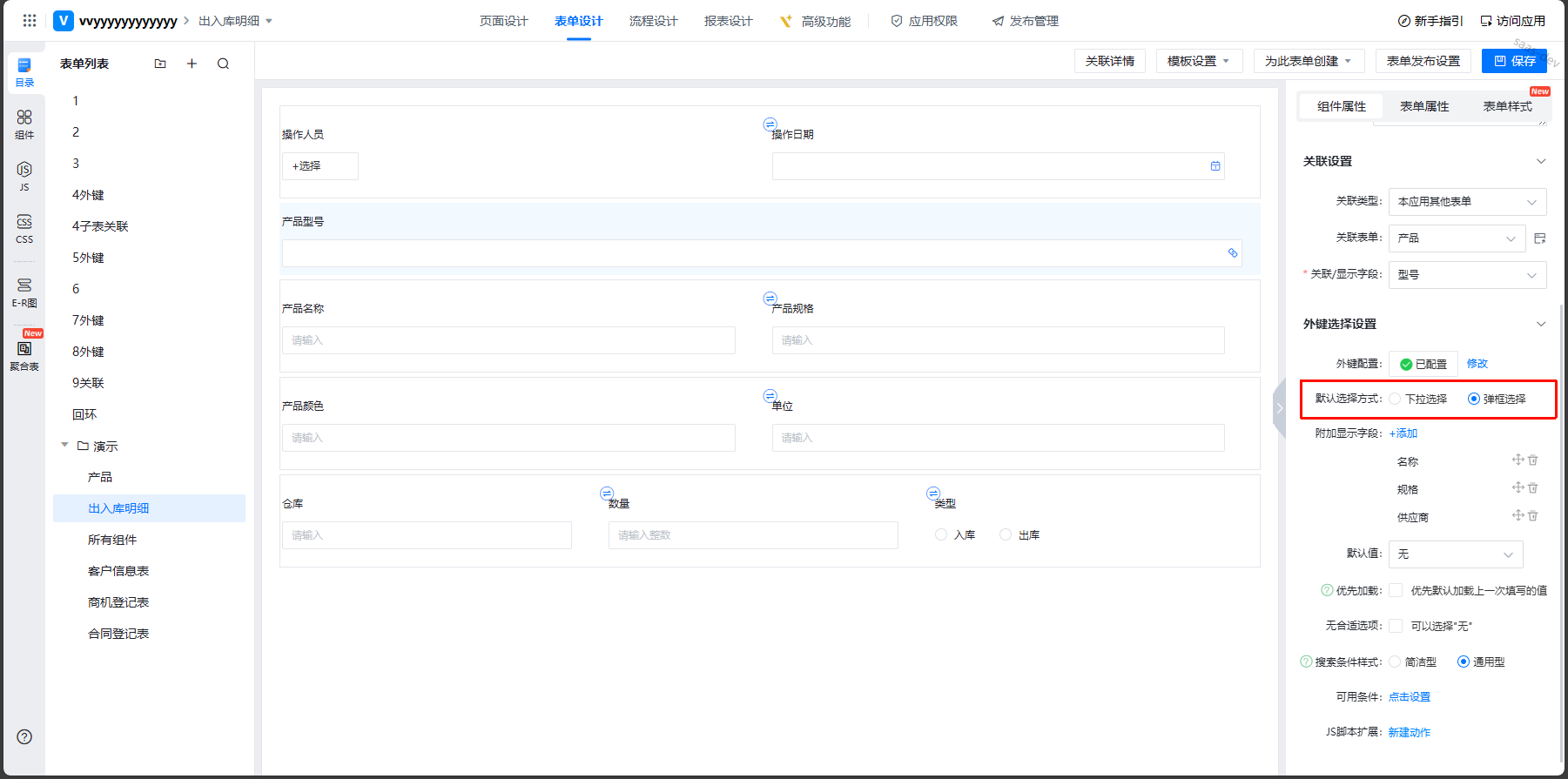Select the 下拉选择 radio option
Viewport: 1568px width, 779px height.
coord(1396,399)
